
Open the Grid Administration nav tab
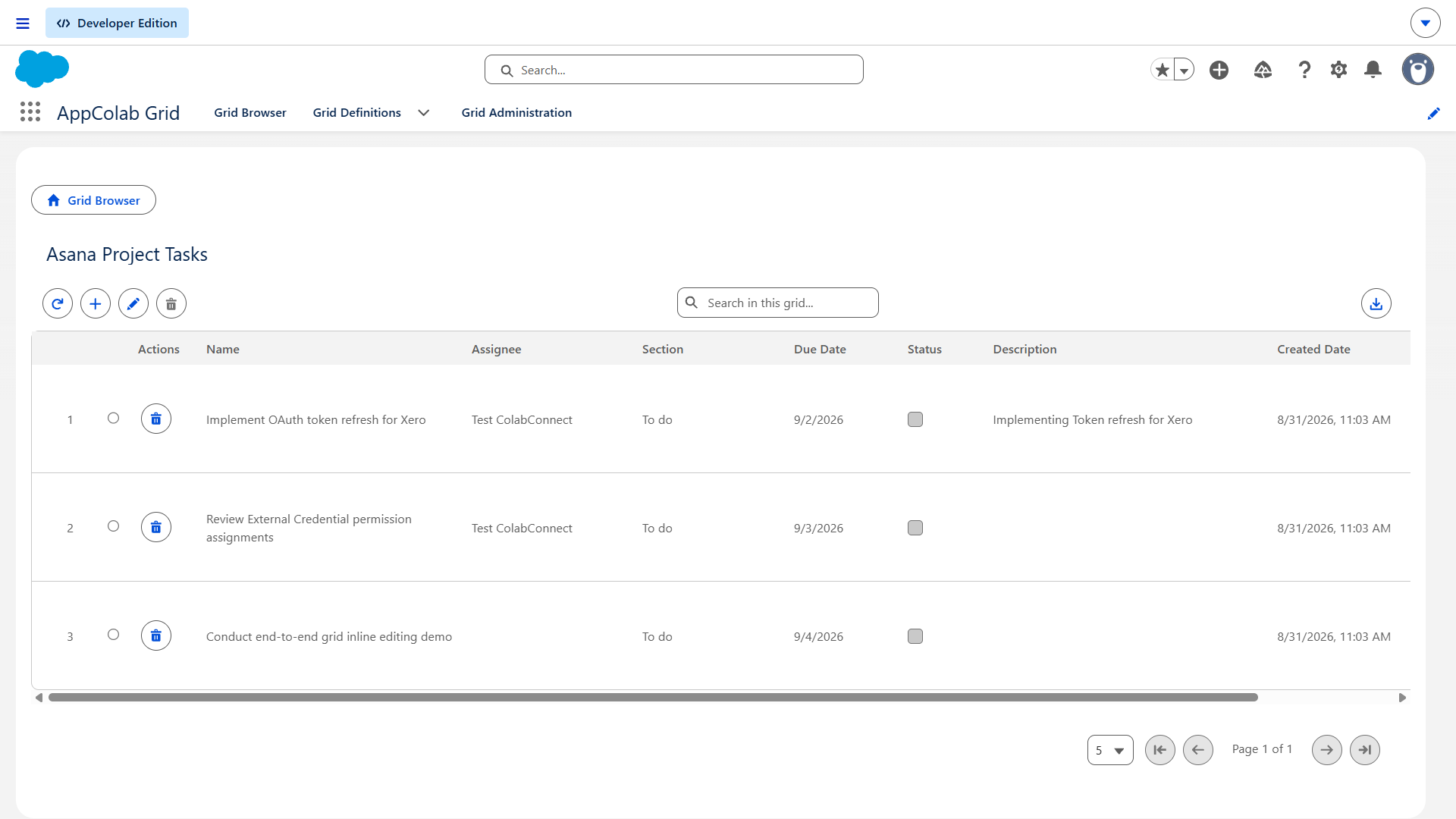516,112
